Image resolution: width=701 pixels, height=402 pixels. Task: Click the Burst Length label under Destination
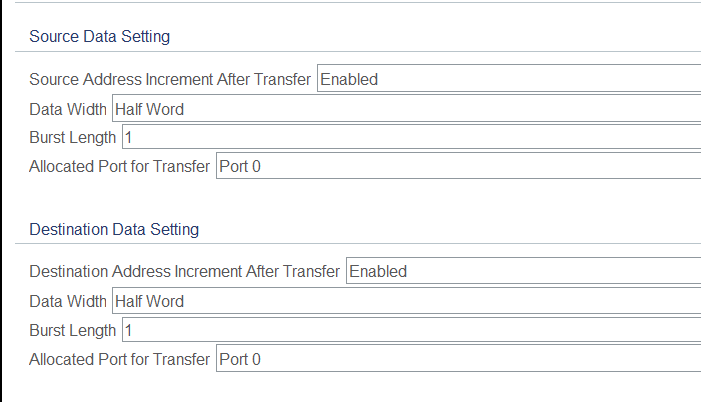pyautogui.click(x=73, y=329)
